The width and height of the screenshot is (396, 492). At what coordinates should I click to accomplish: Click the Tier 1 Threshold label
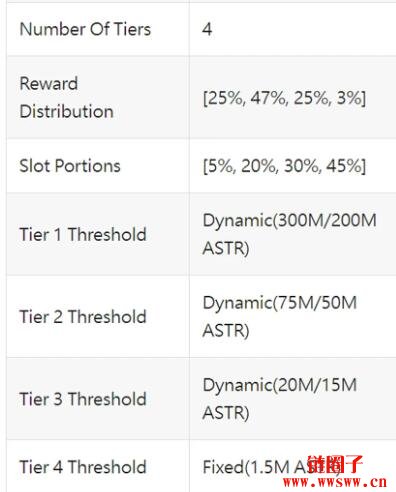point(83,234)
